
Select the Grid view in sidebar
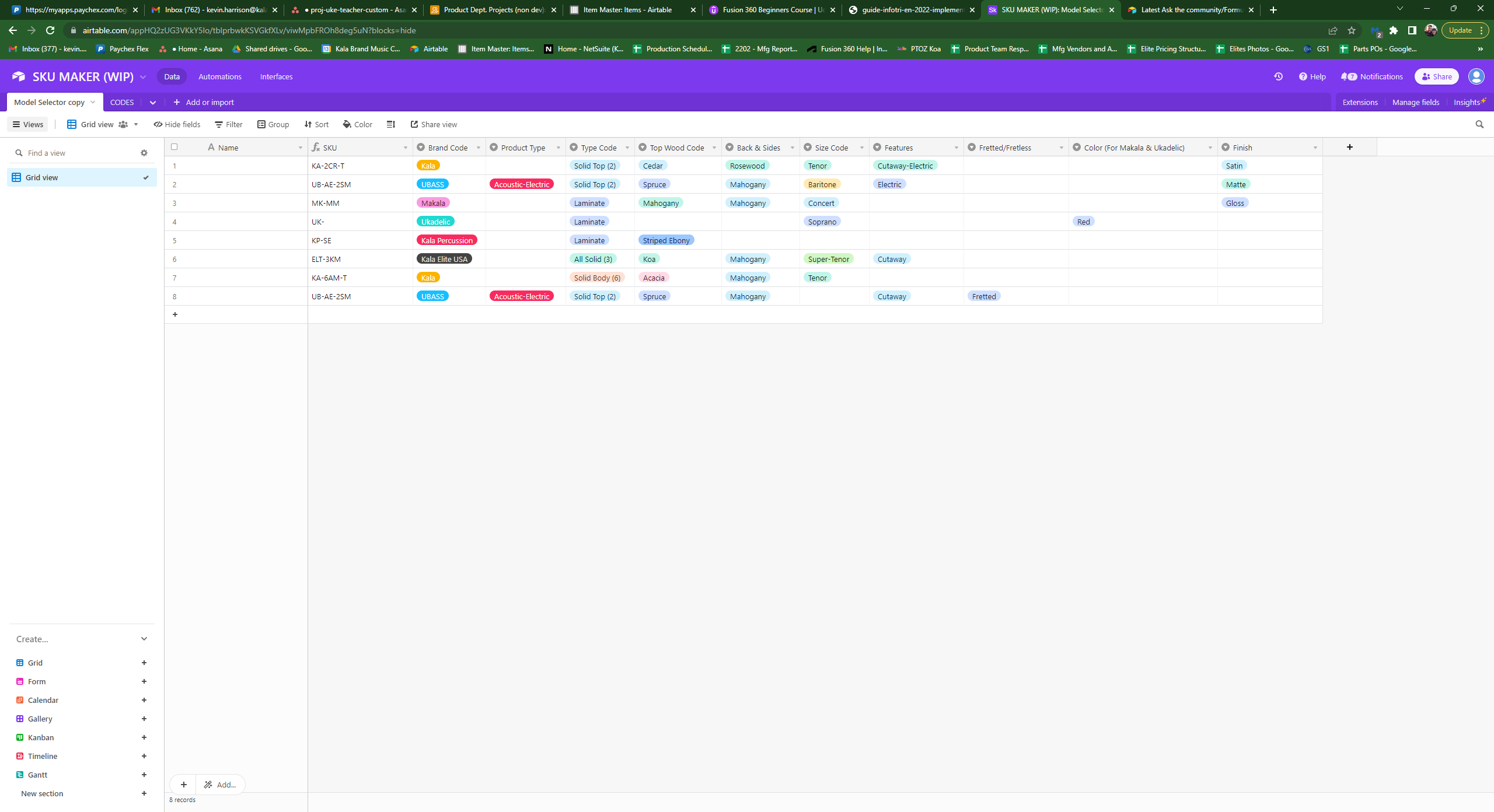point(82,177)
